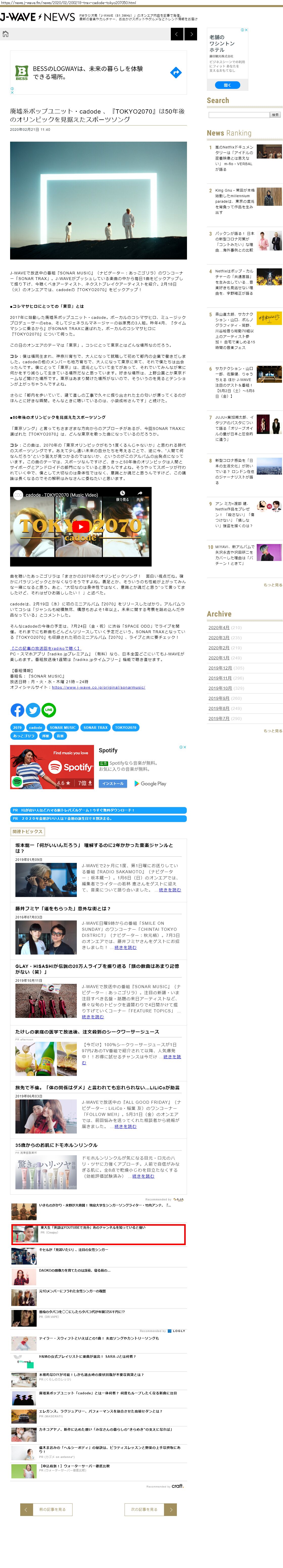Open the rank 5 article thumbnail with yellow image
283x1568 pixels.
point(269,319)
